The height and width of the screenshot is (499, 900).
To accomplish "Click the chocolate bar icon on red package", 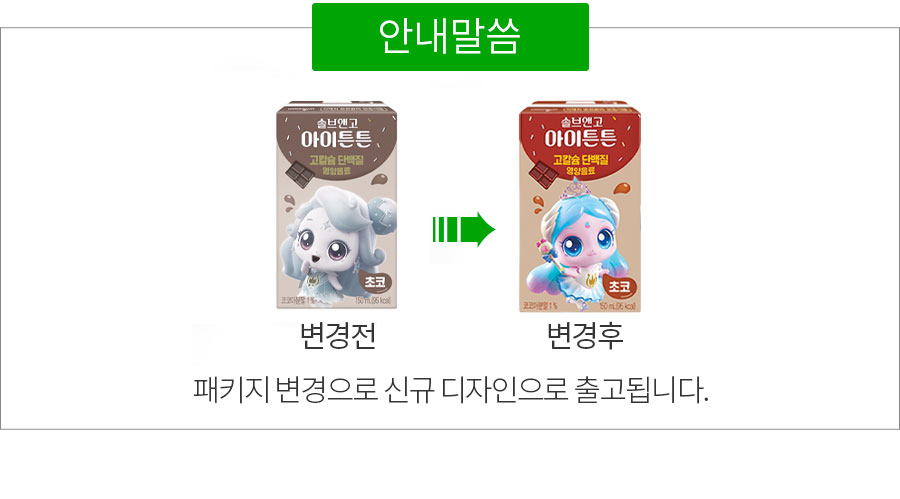I will point(543,175).
